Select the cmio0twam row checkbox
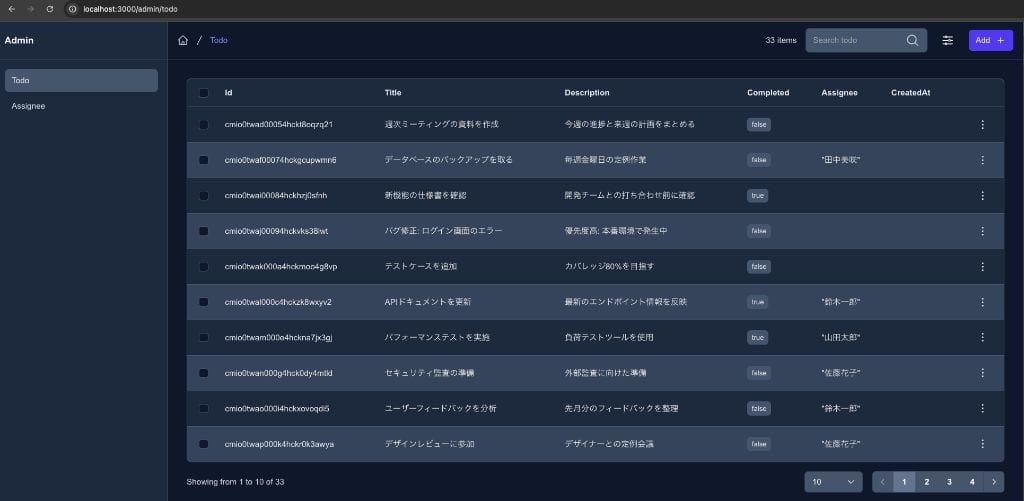This screenshot has width=1024, height=501. (204, 337)
